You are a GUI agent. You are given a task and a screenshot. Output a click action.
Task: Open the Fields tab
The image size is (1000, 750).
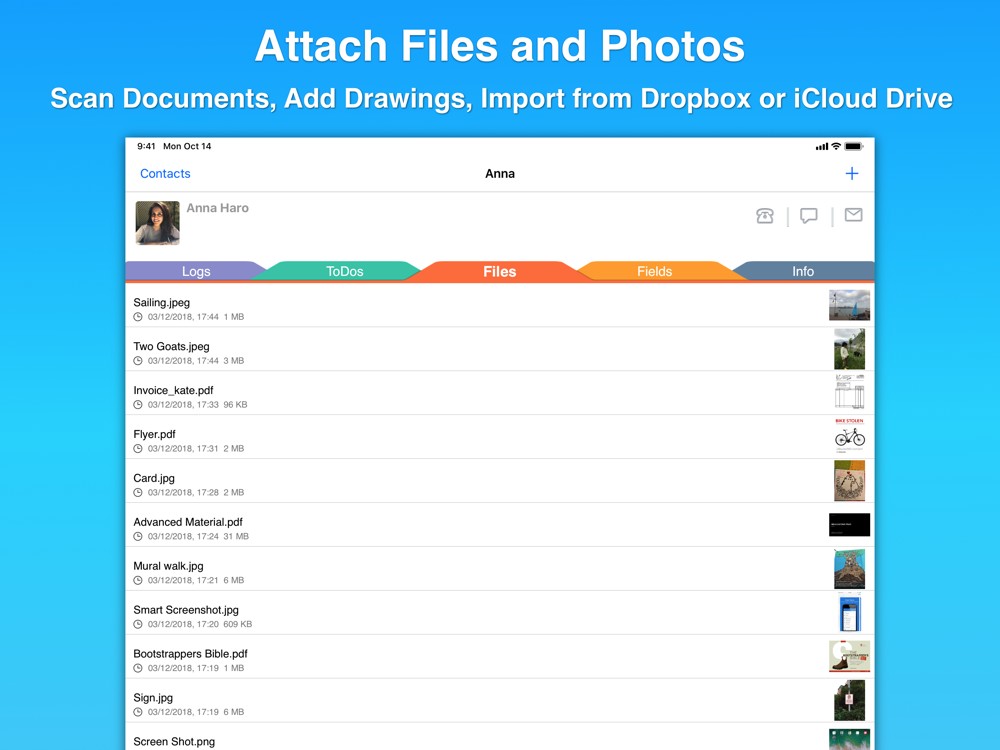coord(654,271)
